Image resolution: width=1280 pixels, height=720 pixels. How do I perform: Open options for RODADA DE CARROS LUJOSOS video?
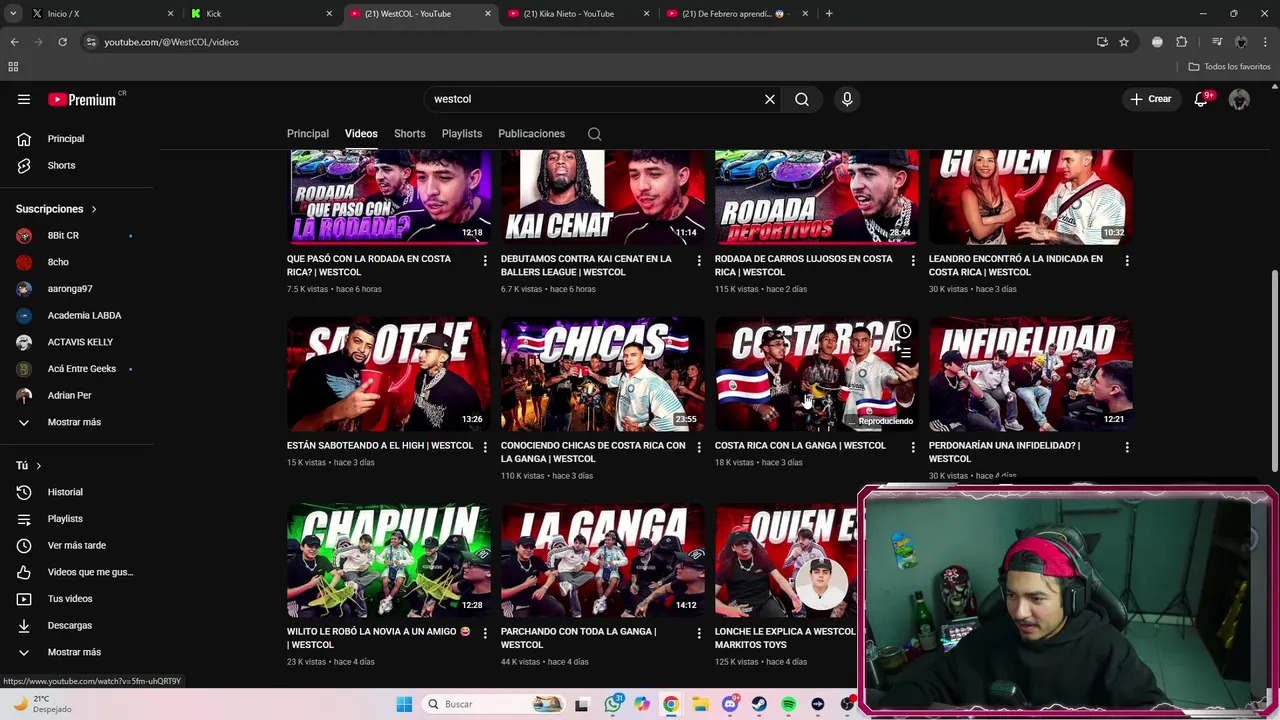click(913, 260)
